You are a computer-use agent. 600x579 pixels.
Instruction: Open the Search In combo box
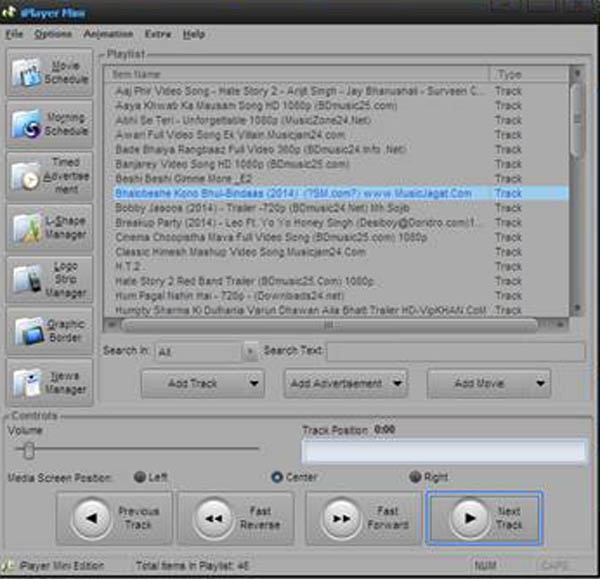point(206,352)
